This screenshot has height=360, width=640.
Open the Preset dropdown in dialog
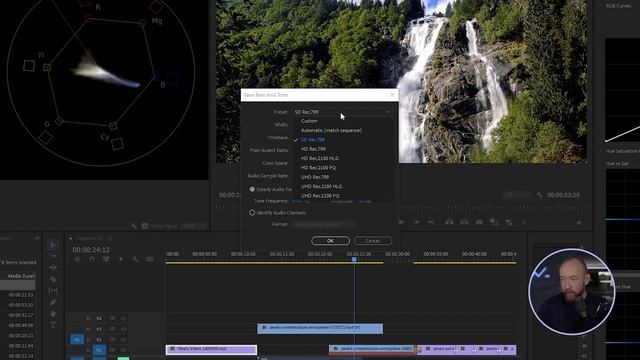[x=342, y=112]
